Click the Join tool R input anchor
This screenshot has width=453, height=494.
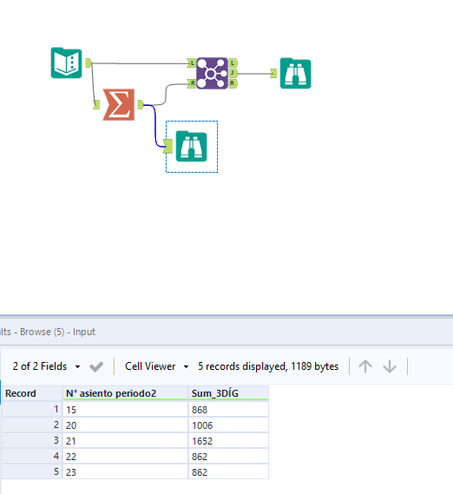point(192,83)
